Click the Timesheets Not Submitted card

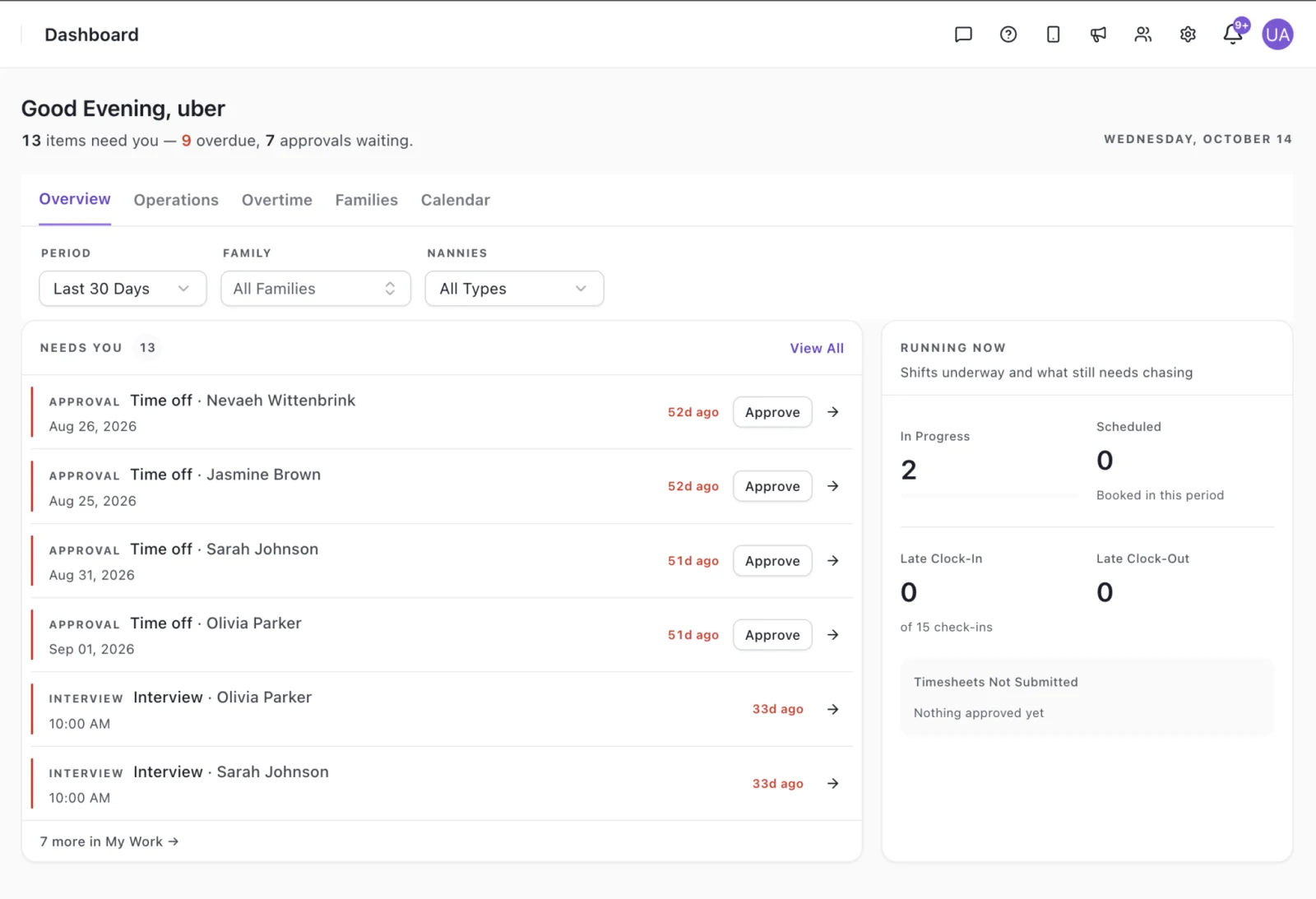click(1087, 697)
